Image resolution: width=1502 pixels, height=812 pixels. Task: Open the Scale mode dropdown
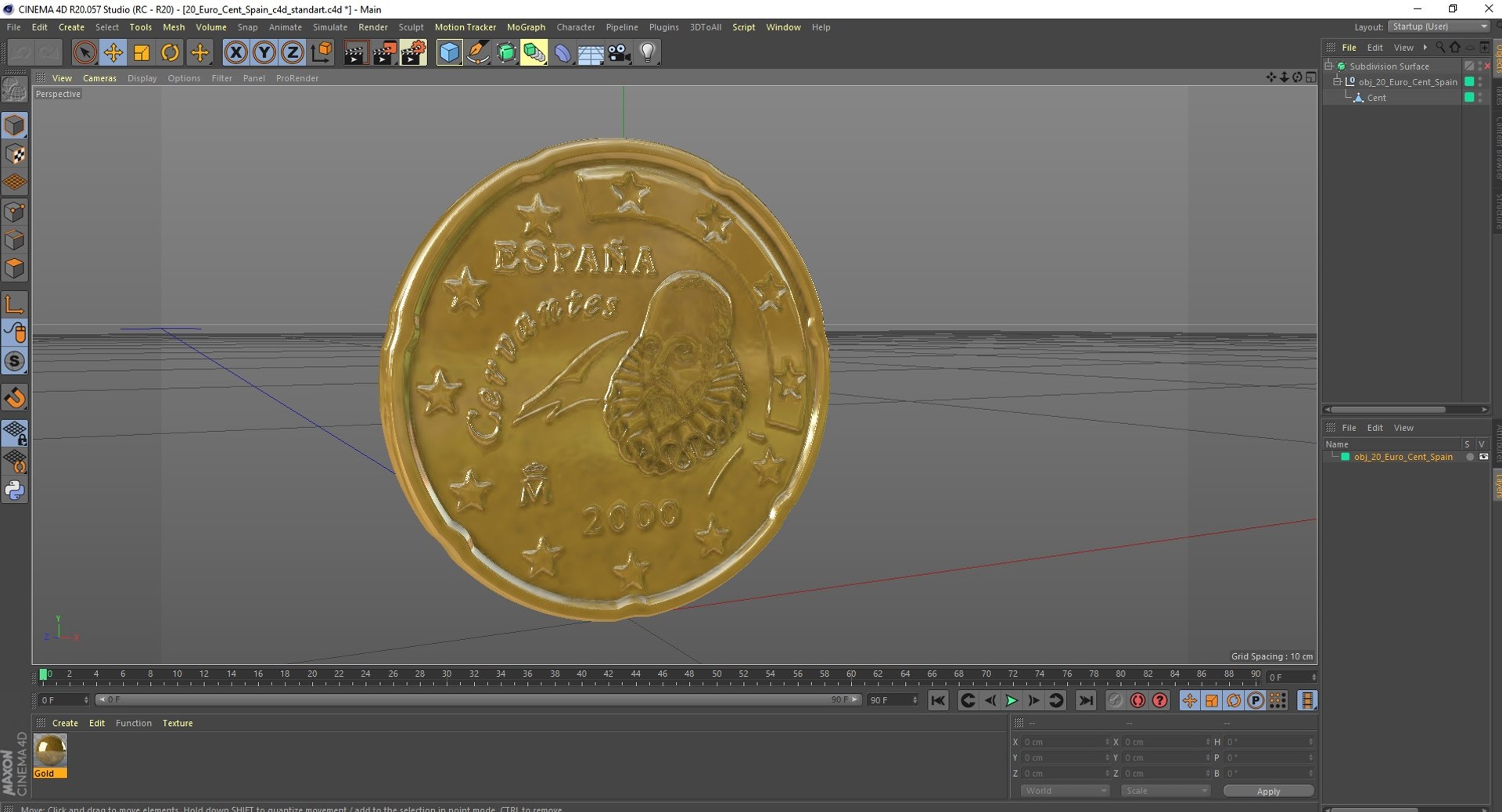pos(1166,791)
